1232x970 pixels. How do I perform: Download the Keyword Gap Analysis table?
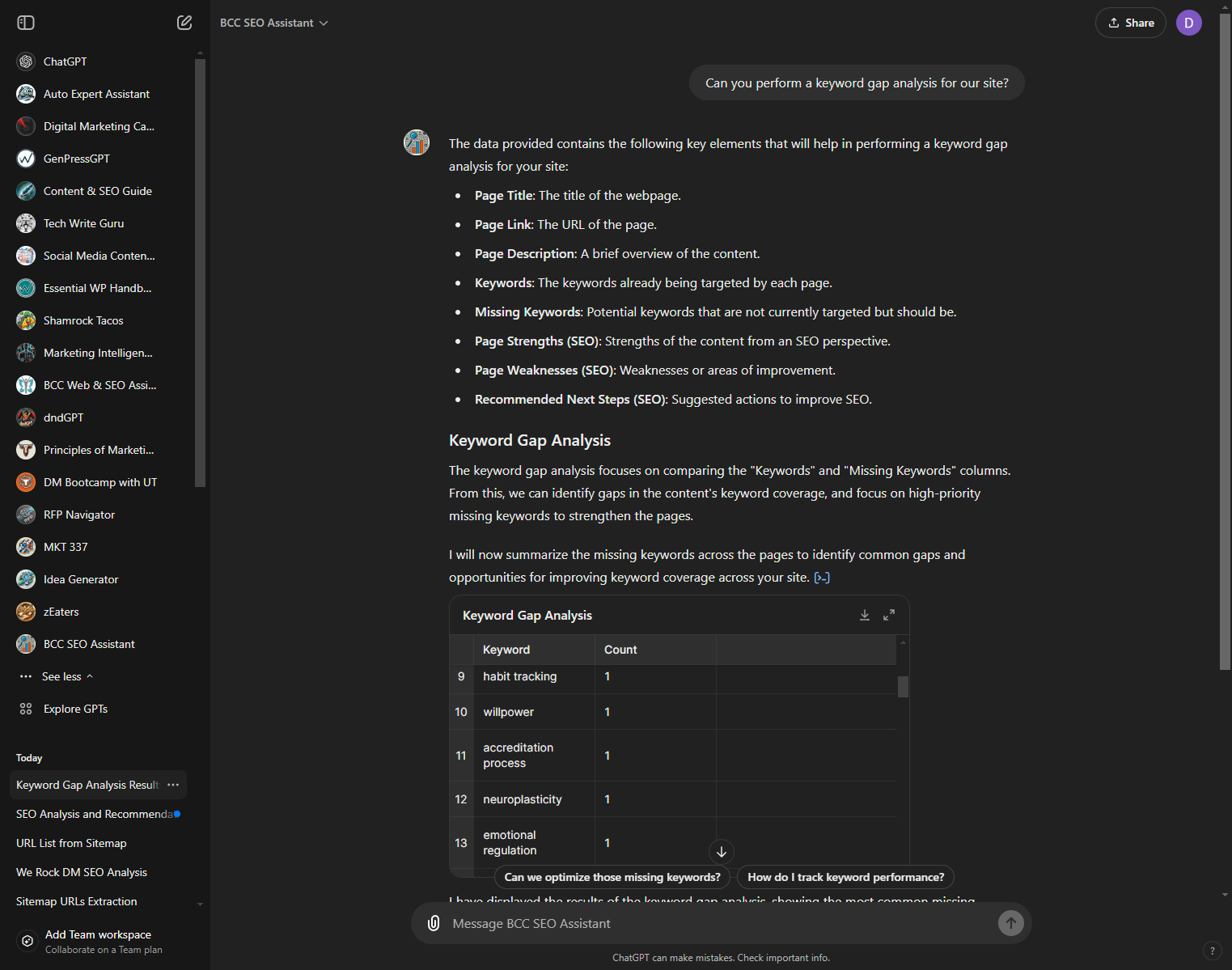(x=865, y=615)
